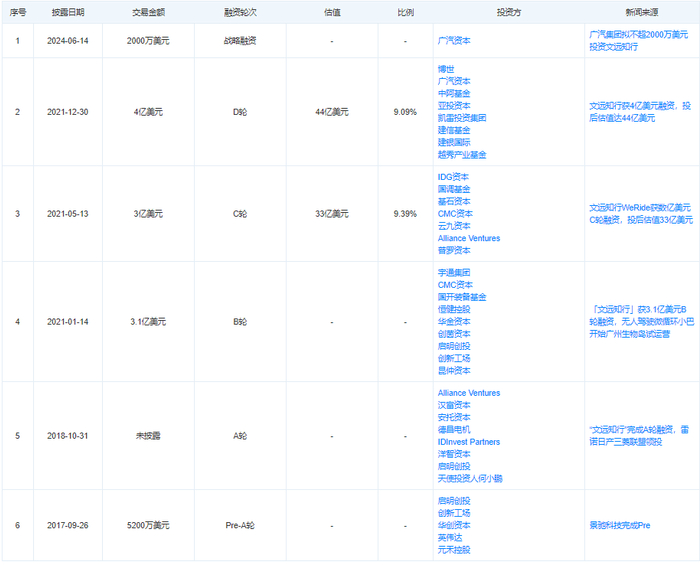Click 创新工场 link in the B轮 row
The width and height of the screenshot is (700, 565).
(x=454, y=358)
